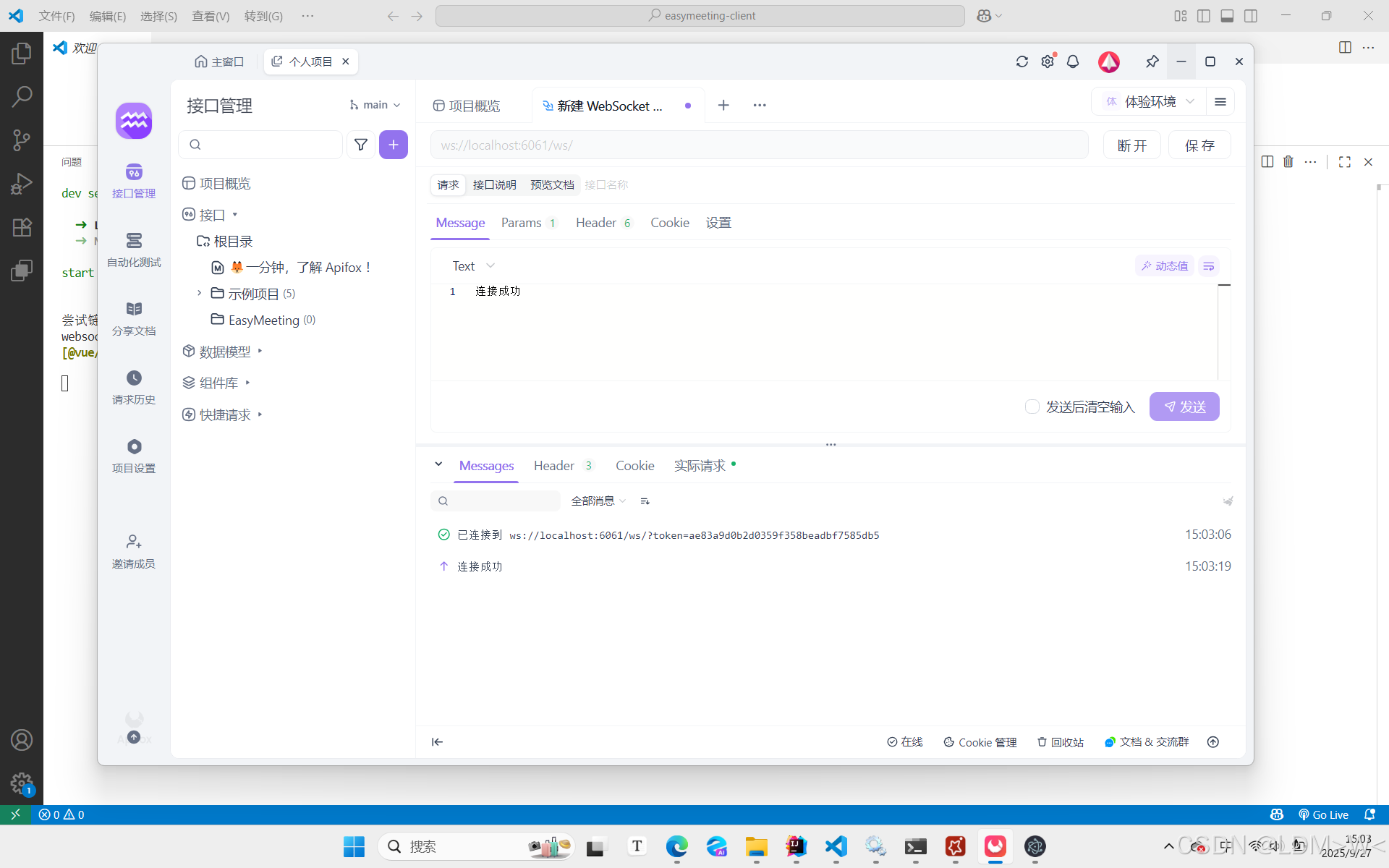Screen dimensions: 1389x868
Task: Open the 全部消息 filter dropdown
Action: tap(598, 501)
